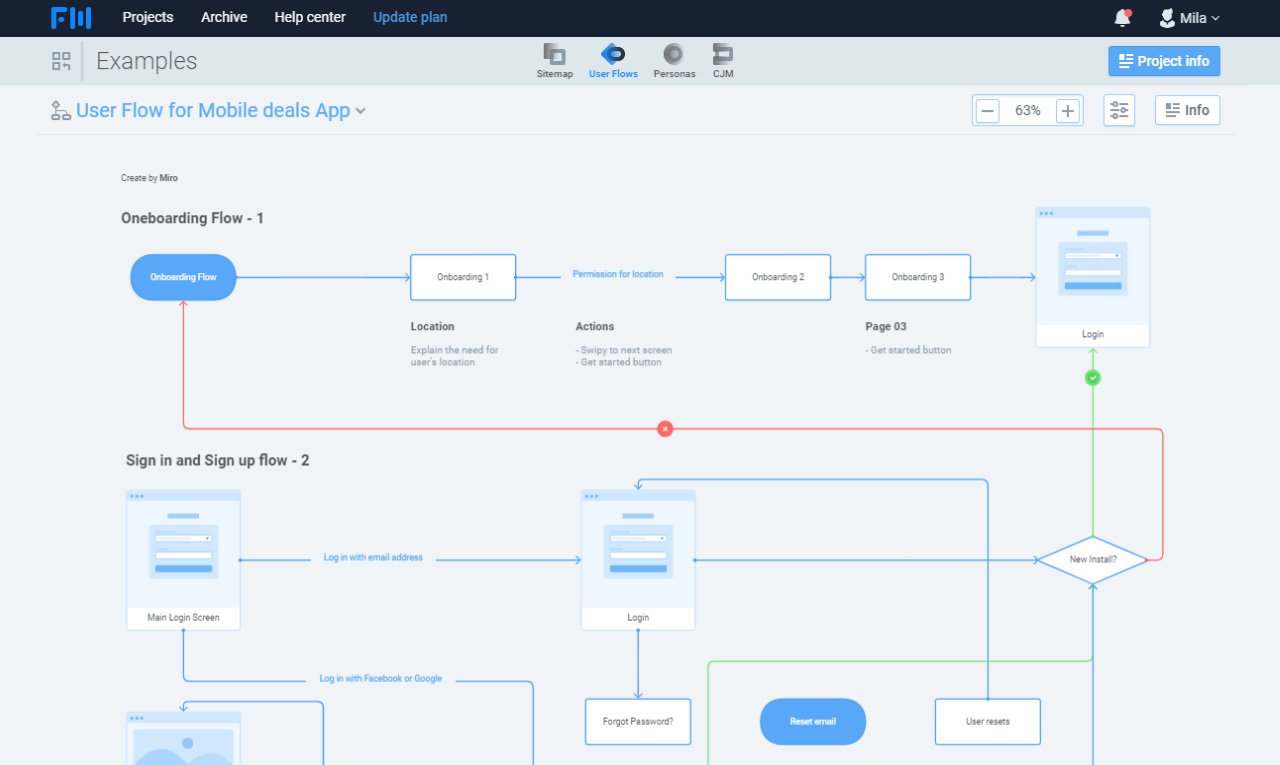Screen dimensions: 1280x765
Task: Switch to the CJM tool
Action: [723, 61]
